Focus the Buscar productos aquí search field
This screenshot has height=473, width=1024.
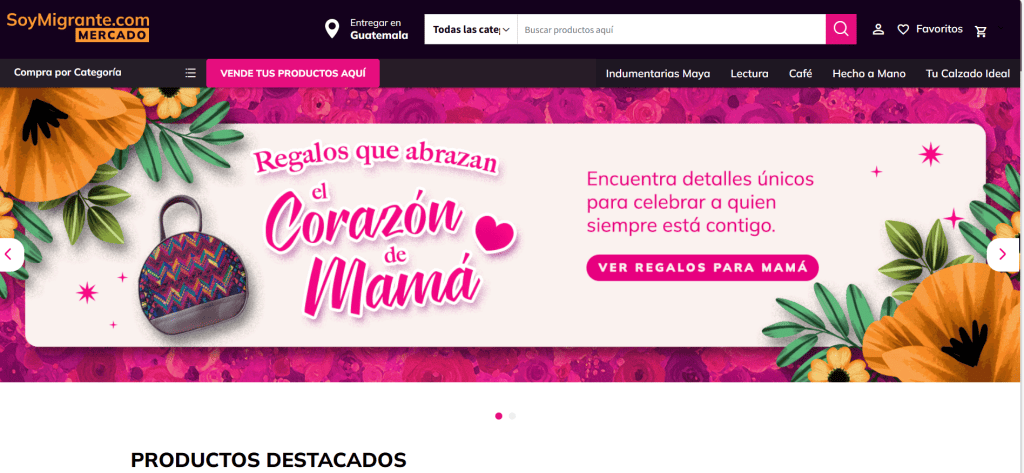(671, 29)
